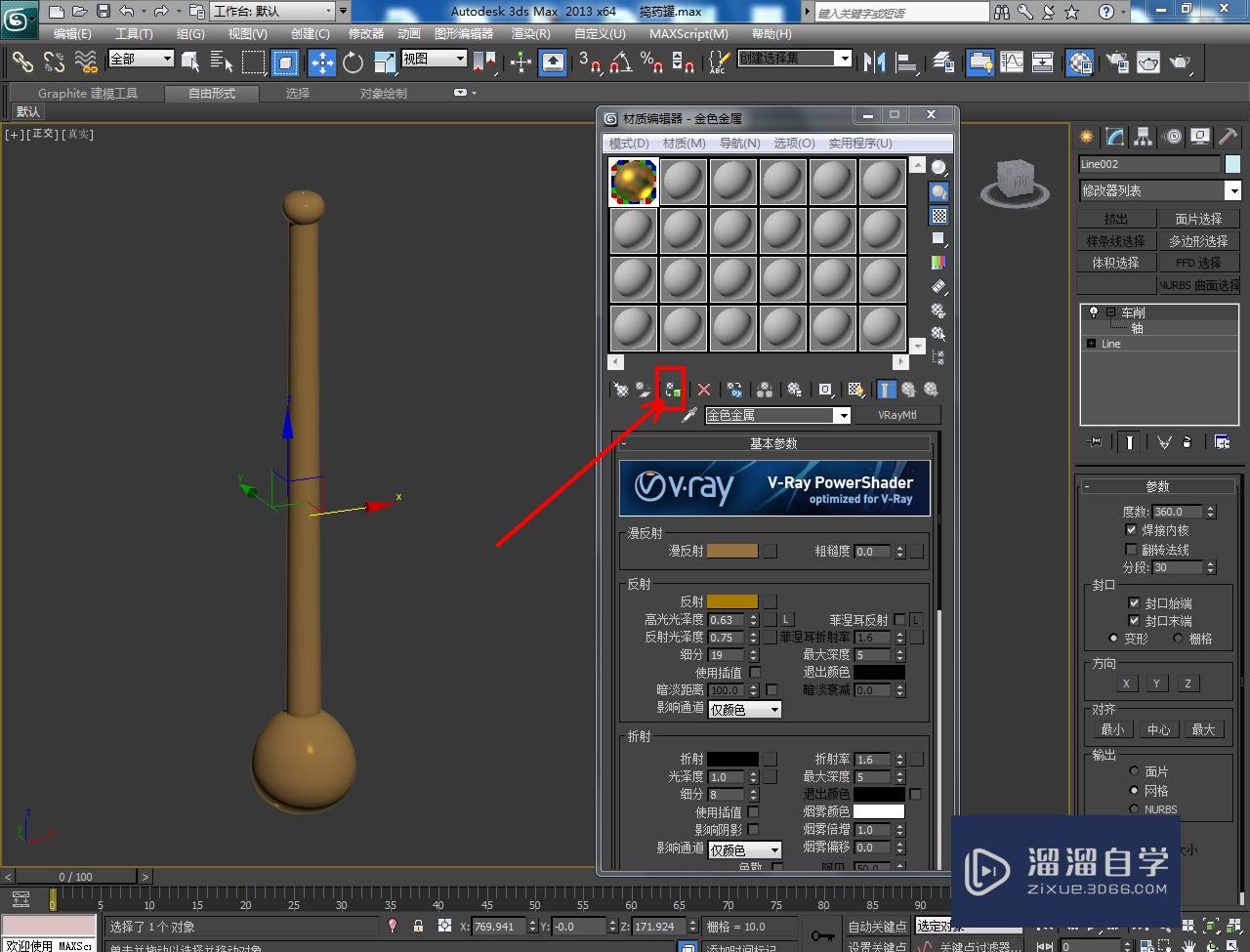Click the 最小 align button
This screenshot has height=952, width=1250.
[x=1112, y=729]
